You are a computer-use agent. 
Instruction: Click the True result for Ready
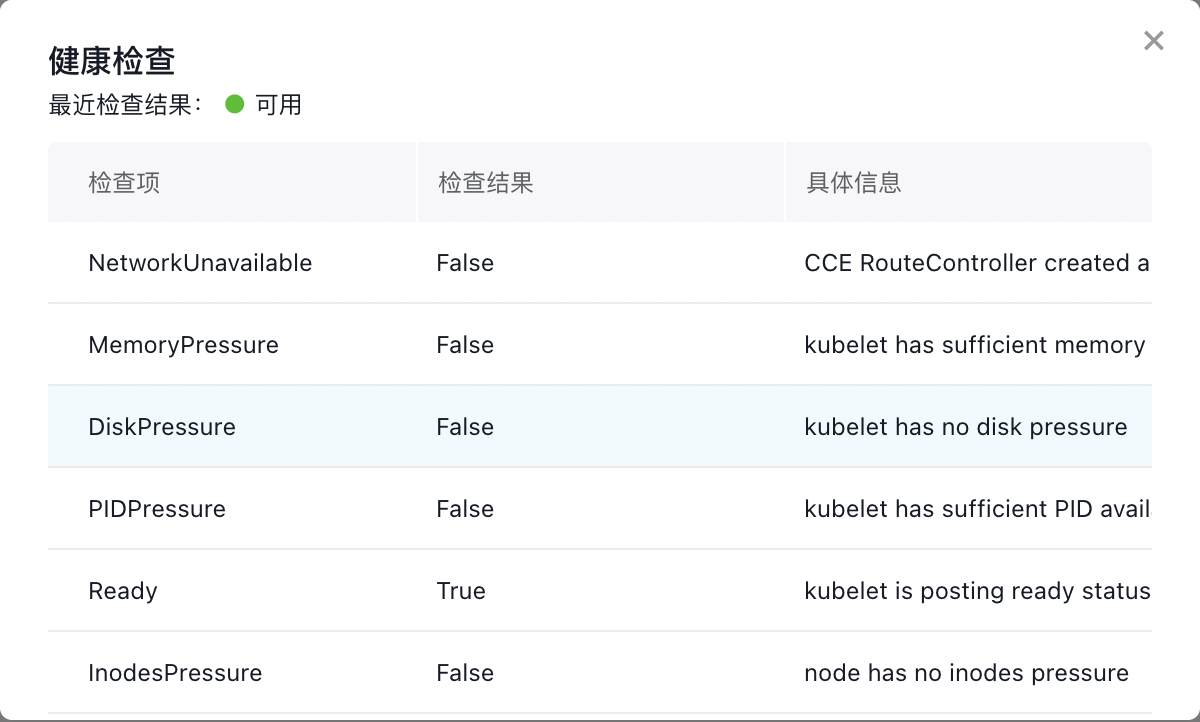461,591
